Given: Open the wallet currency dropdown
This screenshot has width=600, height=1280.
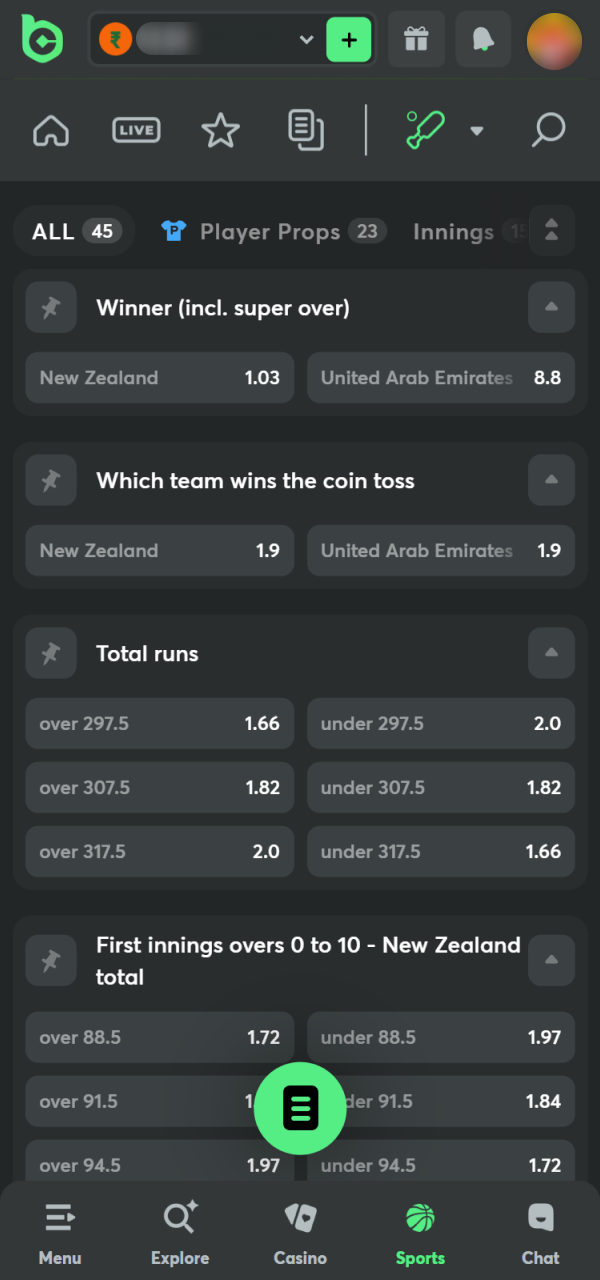Looking at the screenshot, I should (306, 39).
